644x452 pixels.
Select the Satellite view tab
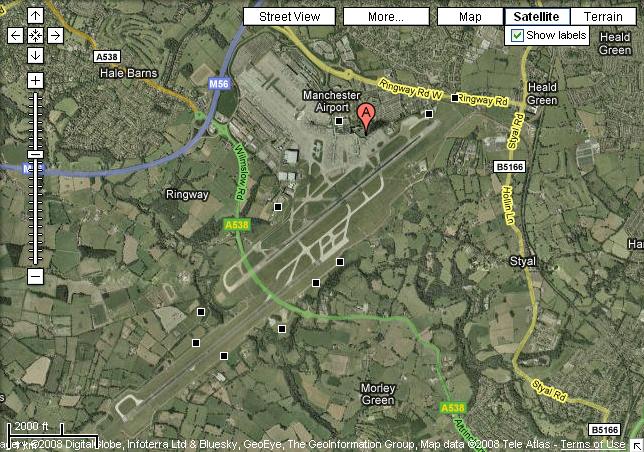tap(537, 17)
